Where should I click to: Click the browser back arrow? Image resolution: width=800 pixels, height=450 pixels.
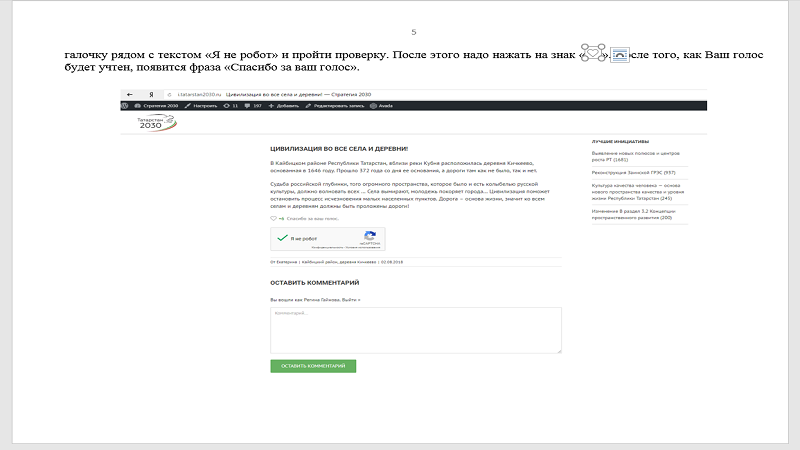pyautogui.click(x=130, y=94)
